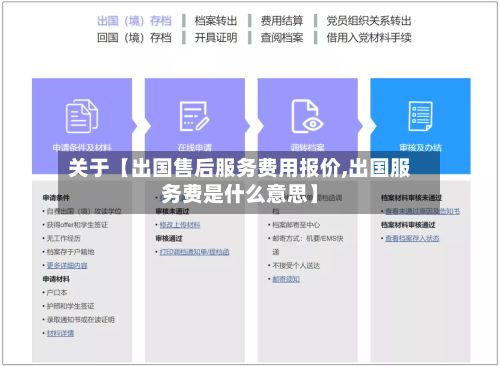
Task: Click the 申请材料 heading
Action: [56, 279]
